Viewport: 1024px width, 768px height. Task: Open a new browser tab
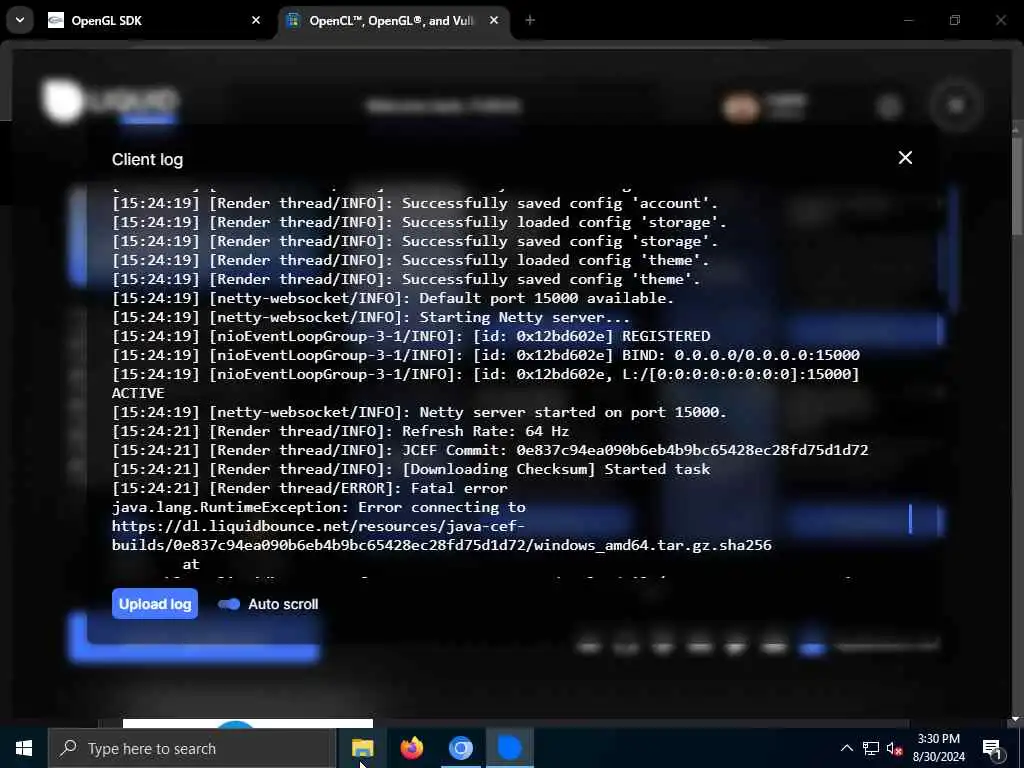tap(530, 21)
